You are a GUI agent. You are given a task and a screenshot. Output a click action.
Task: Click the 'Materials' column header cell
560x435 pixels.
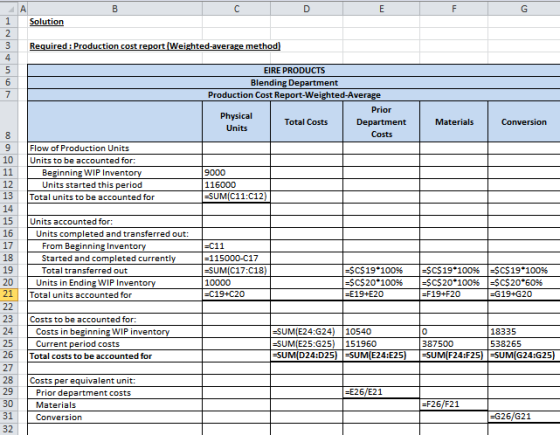point(454,121)
